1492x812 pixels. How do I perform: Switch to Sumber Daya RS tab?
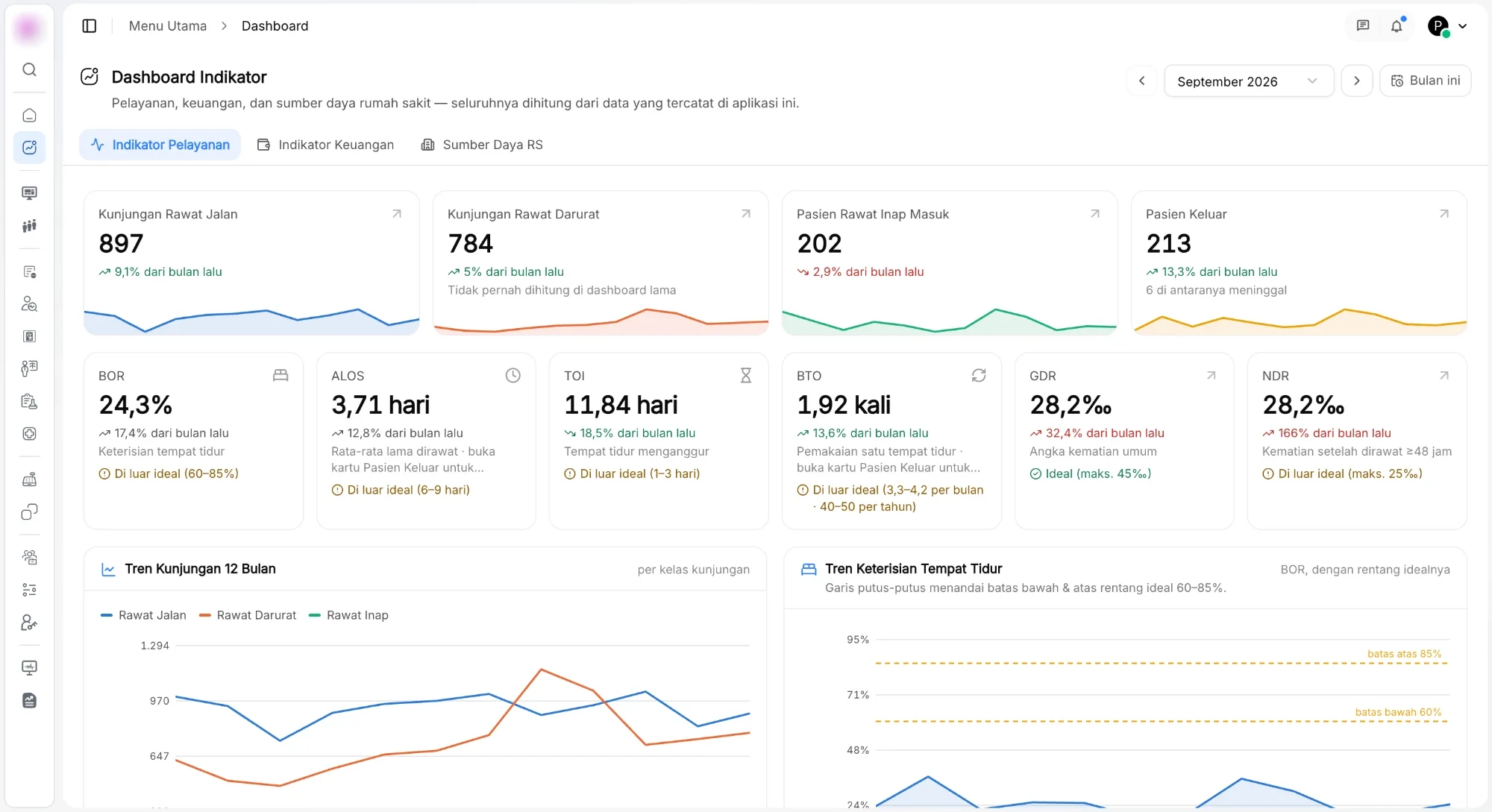click(x=482, y=145)
